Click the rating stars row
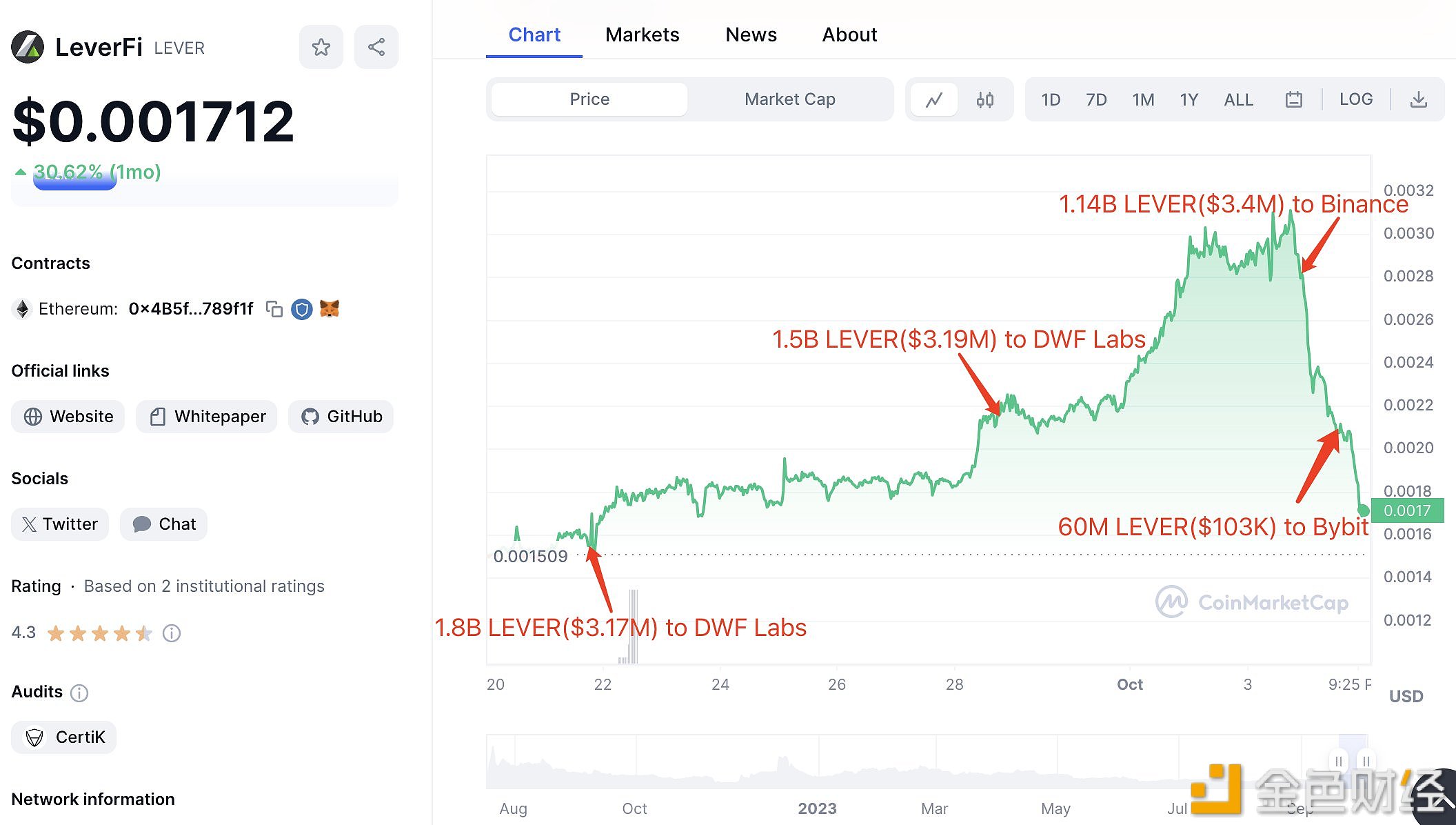Screen dimensions: 1456x825 100,633
